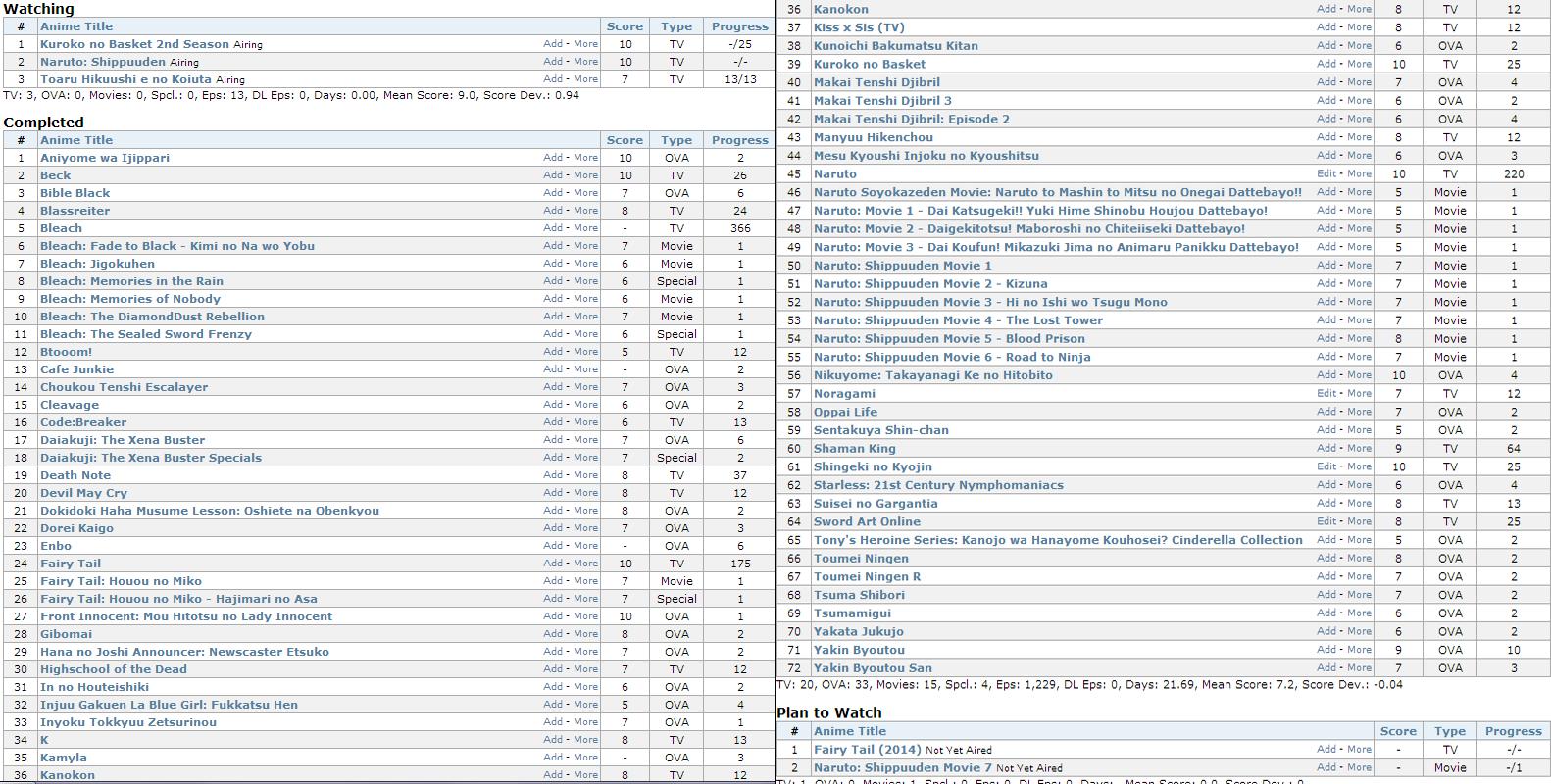
Task: Open Naruto: Shippuuden Movie 4 - The Lost Tower
Action: 958,320
